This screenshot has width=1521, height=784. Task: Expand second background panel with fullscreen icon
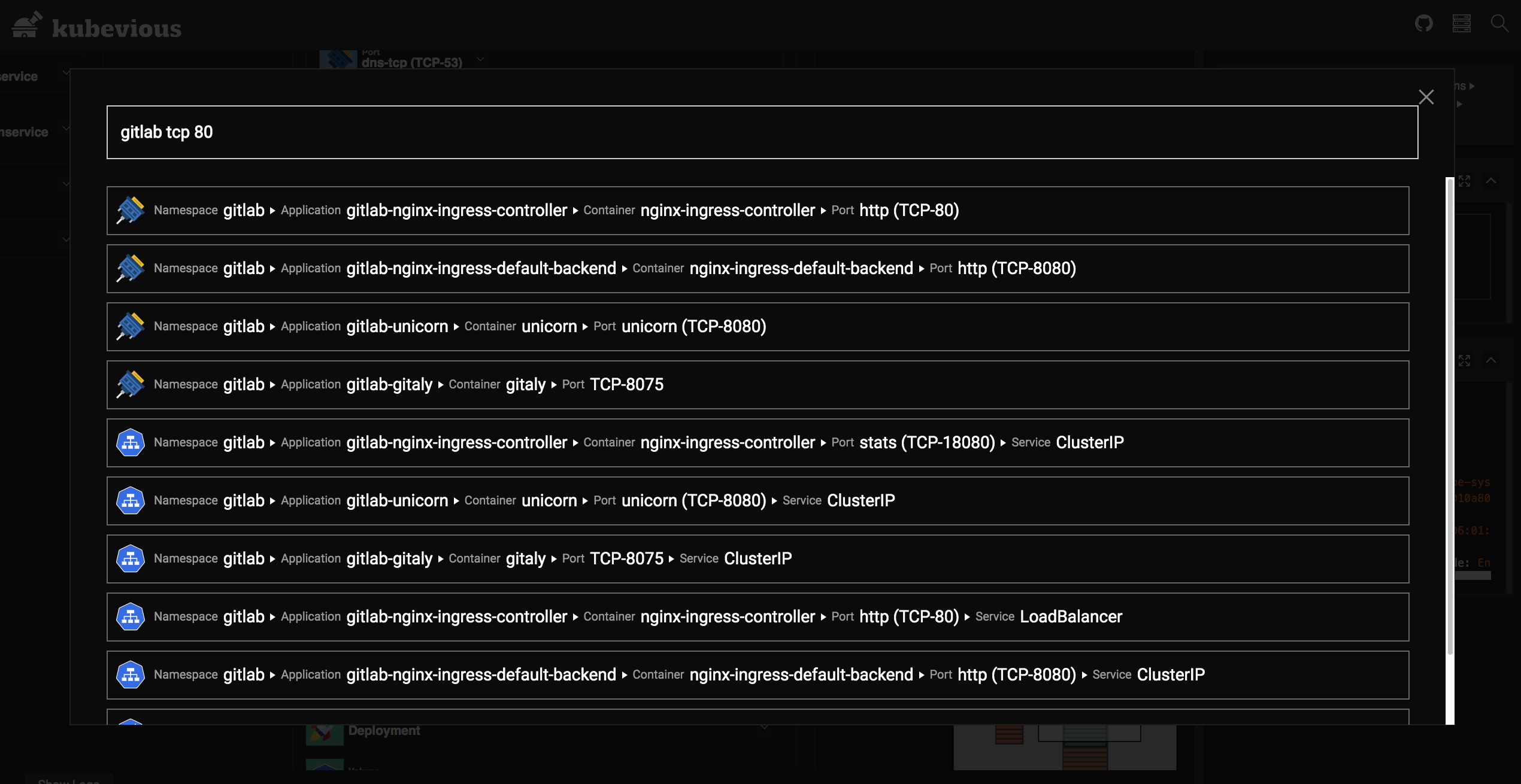point(1464,360)
